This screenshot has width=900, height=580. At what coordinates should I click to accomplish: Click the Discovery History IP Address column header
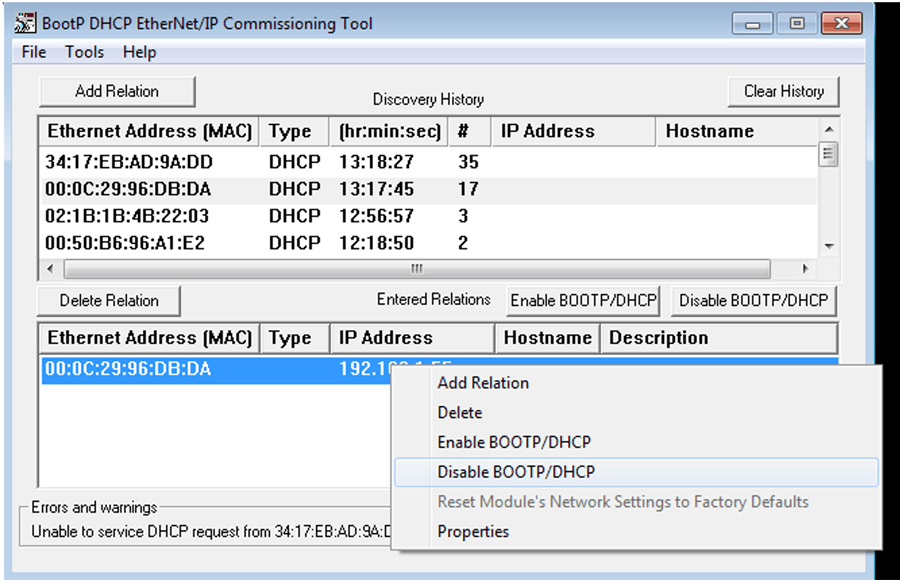click(573, 132)
